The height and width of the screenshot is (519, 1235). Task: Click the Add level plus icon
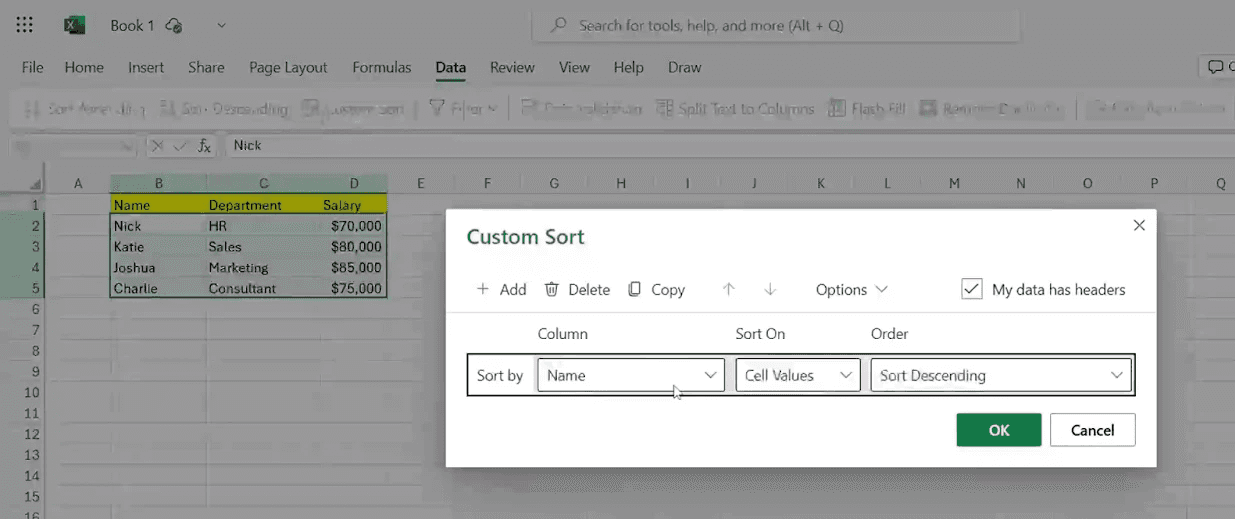tap(483, 289)
